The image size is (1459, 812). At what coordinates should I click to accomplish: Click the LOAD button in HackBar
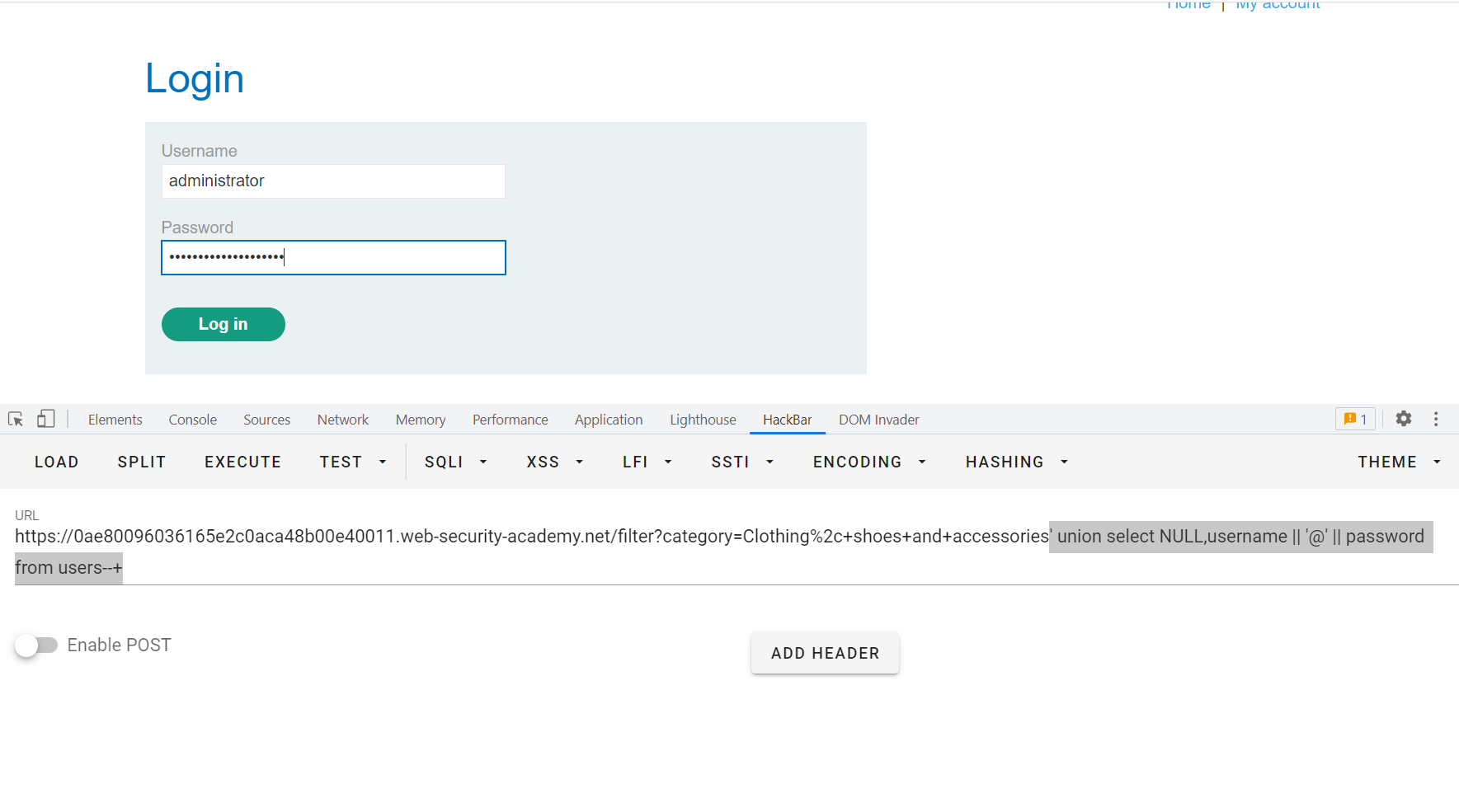tap(57, 462)
